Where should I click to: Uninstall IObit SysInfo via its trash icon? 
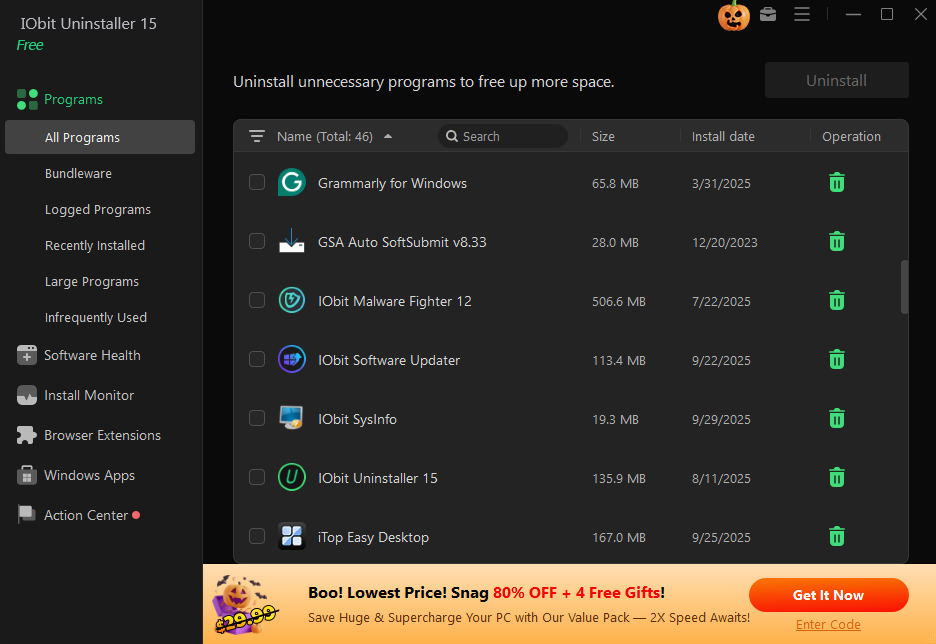pyautogui.click(x=836, y=418)
